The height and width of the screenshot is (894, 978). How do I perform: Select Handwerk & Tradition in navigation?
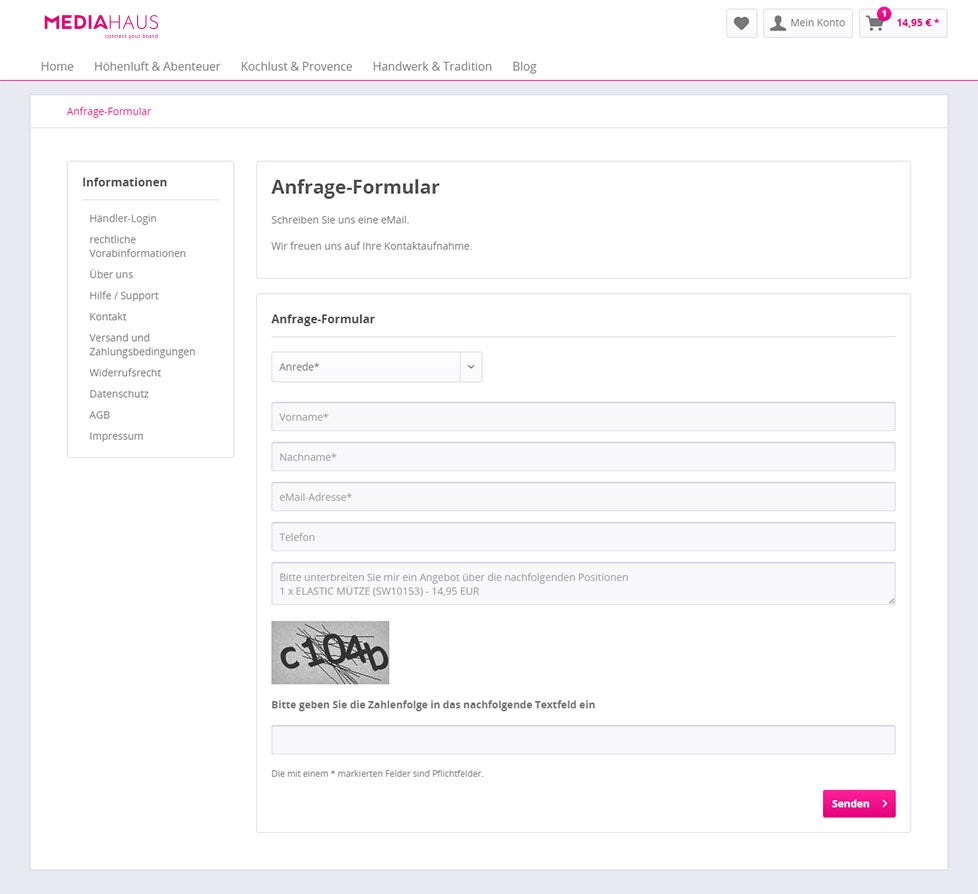[x=432, y=66]
